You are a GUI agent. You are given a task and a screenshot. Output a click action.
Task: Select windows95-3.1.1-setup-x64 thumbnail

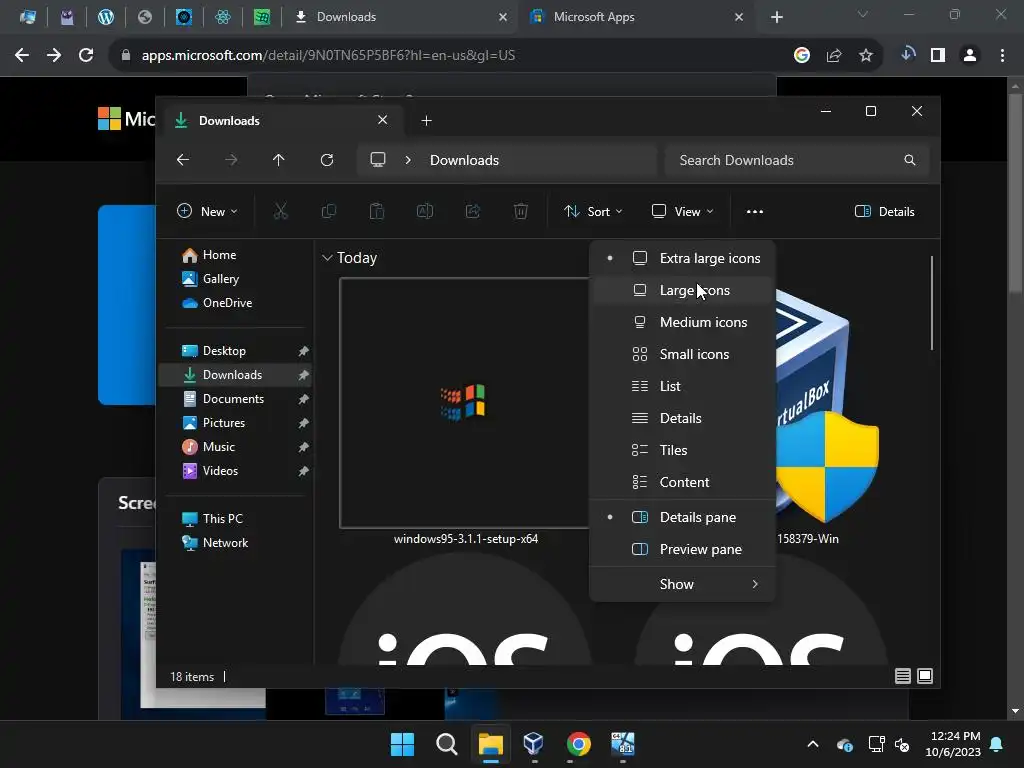click(465, 403)
